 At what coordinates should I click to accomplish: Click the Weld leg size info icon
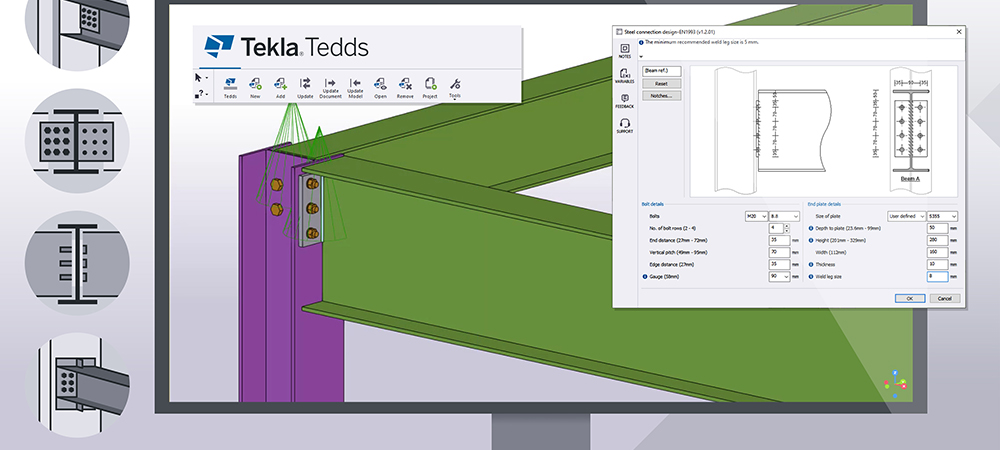(x=811, y=277)
